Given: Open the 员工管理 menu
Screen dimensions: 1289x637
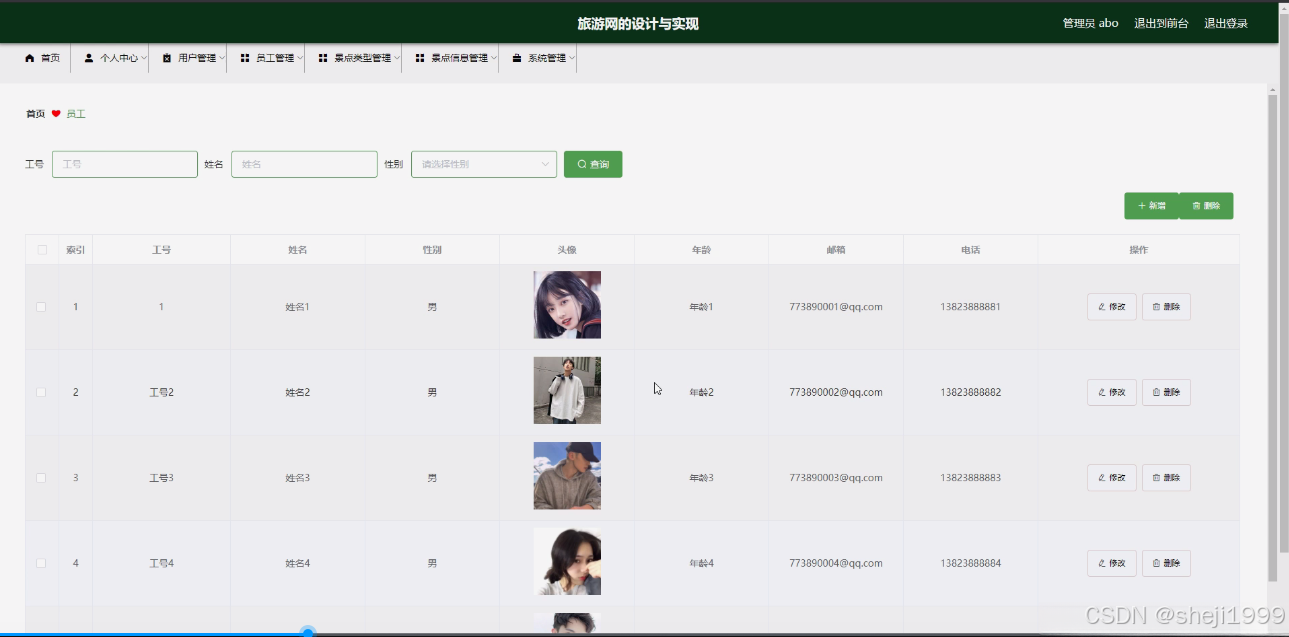Looking at the screenshot, I should coord(271,58).
